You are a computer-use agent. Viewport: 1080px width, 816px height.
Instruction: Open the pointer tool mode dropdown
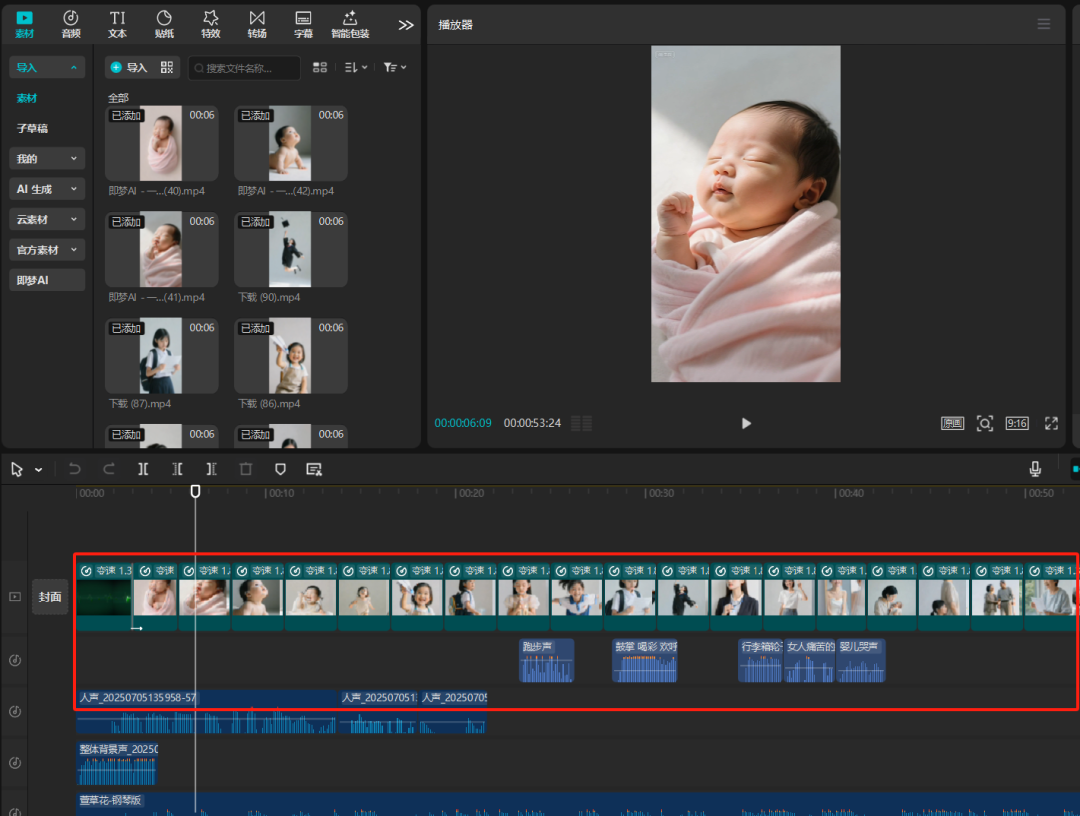39,470
